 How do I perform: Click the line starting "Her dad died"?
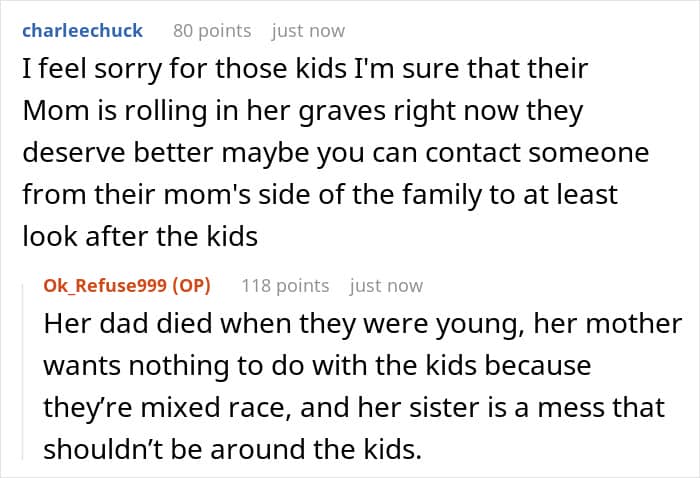(362, 325)
